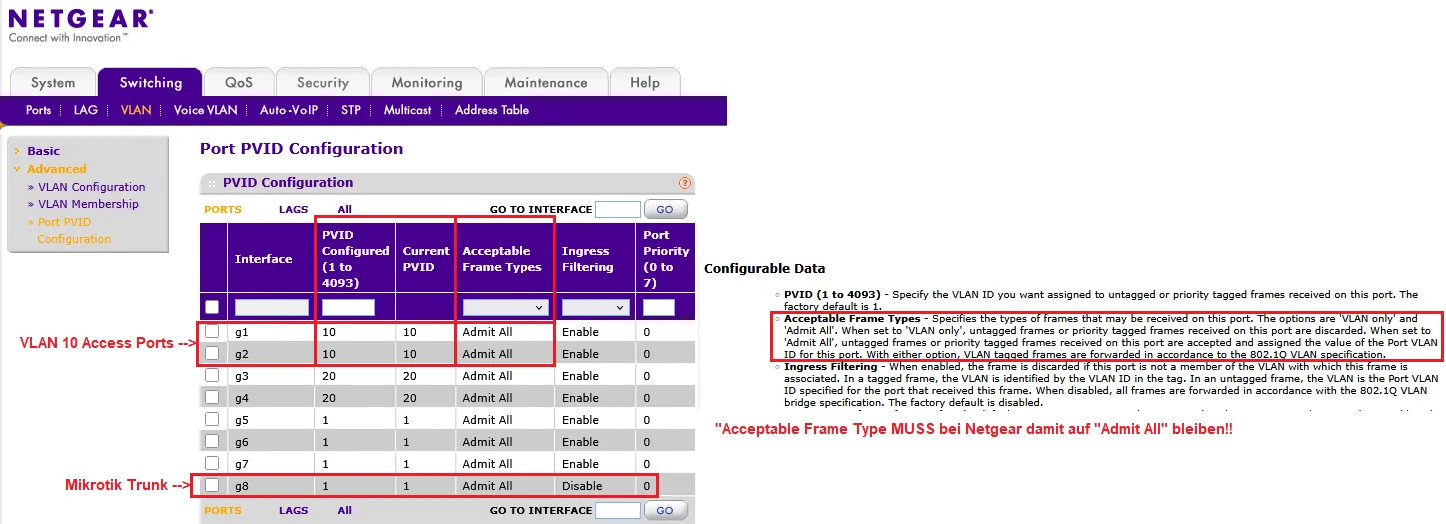Open STP submenu item

click(x=350, y=110)
